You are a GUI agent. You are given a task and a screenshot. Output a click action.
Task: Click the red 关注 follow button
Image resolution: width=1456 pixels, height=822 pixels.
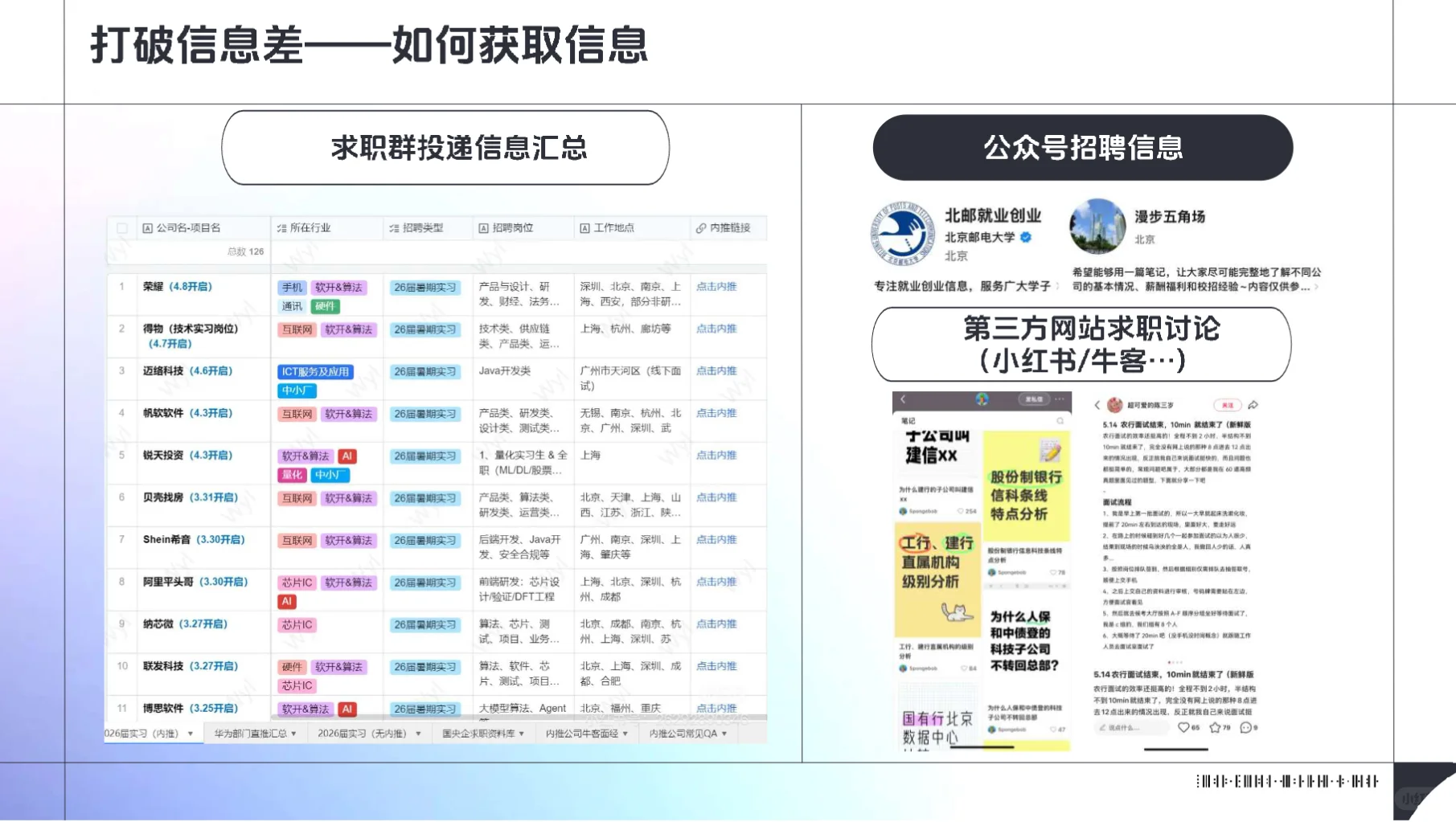[1228, 405]
